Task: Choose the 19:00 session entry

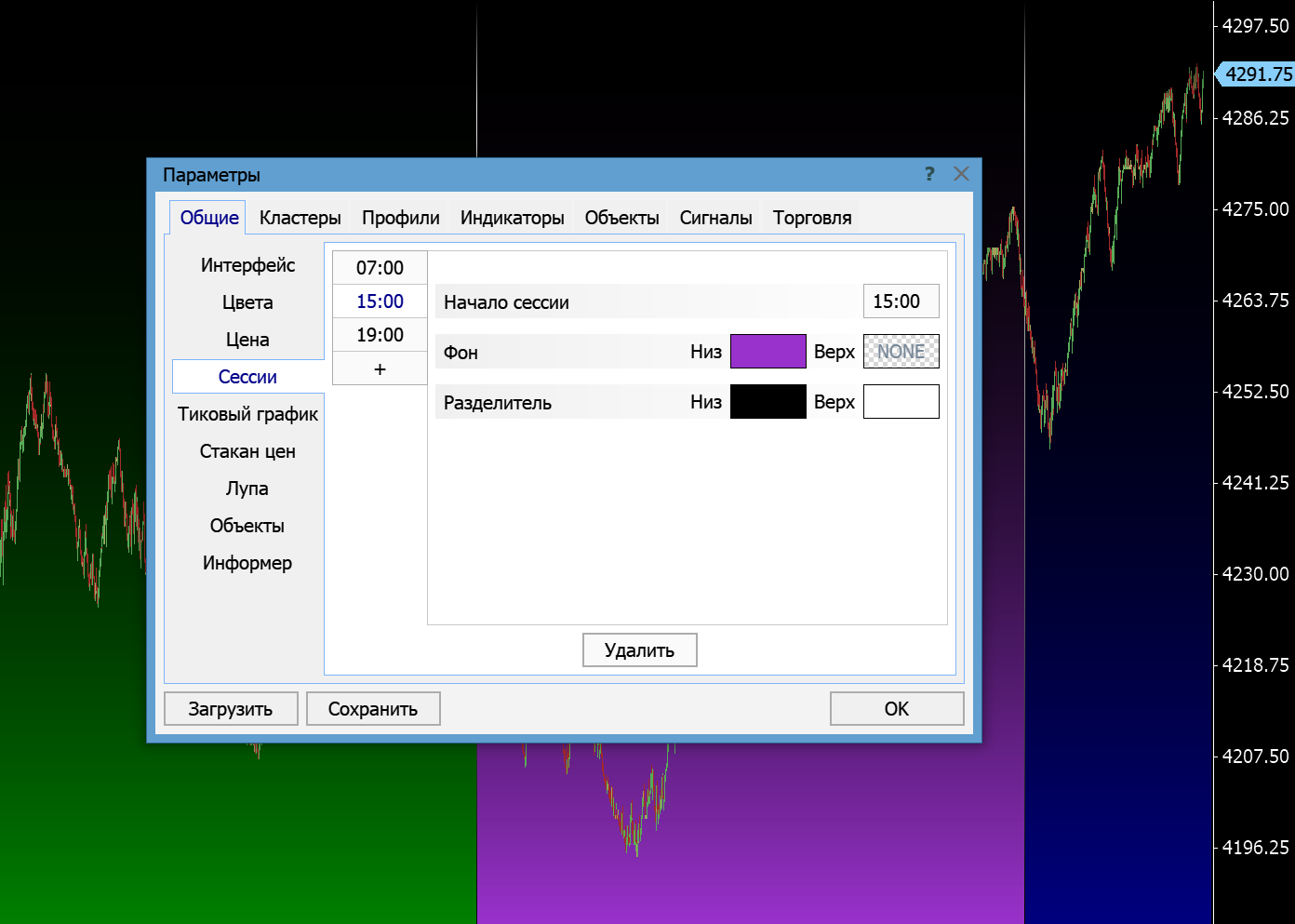Action: click(x=380, y=335)
